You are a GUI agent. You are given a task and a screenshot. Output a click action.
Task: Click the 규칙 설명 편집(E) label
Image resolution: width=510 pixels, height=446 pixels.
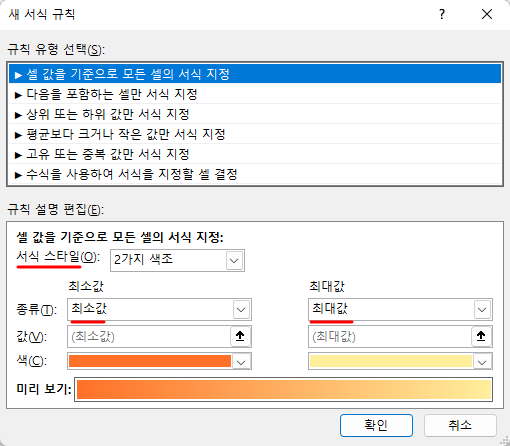coord(56,210)
